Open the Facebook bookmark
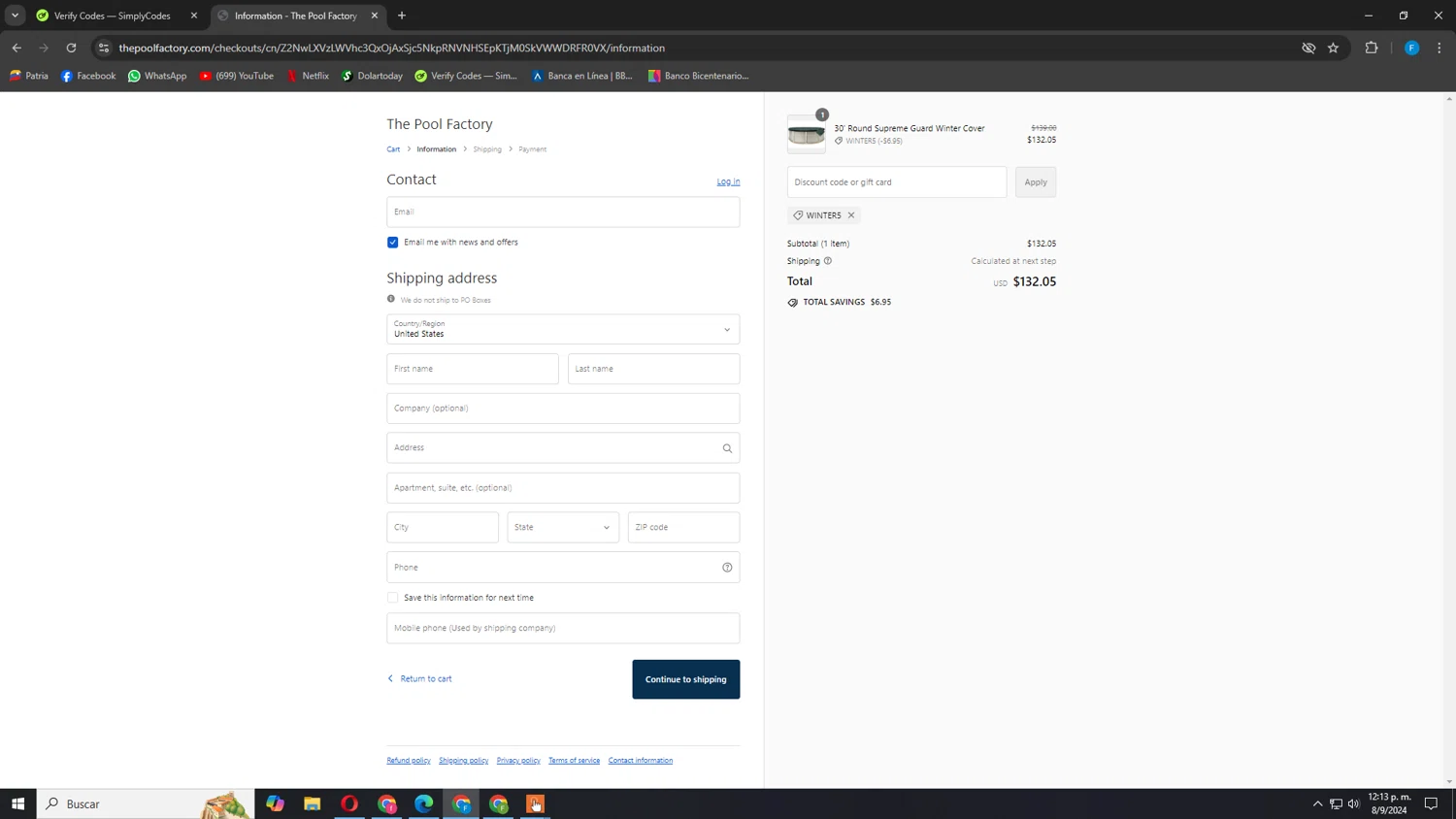The height and width of the screenshot is (819, 1456). click(88, 76)
